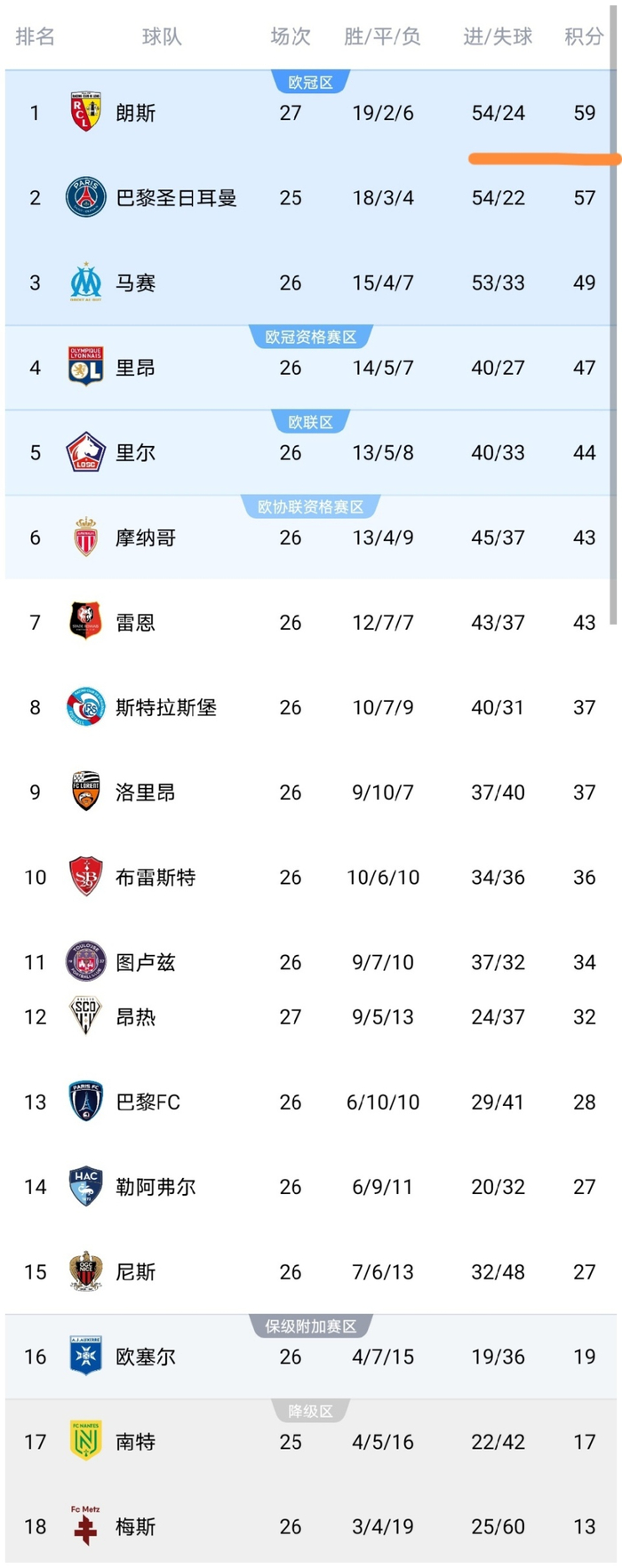Screen dimensions: 622x1568
Task: Click the Le Havre HAC crest
Action: (x=86, y=1186)
